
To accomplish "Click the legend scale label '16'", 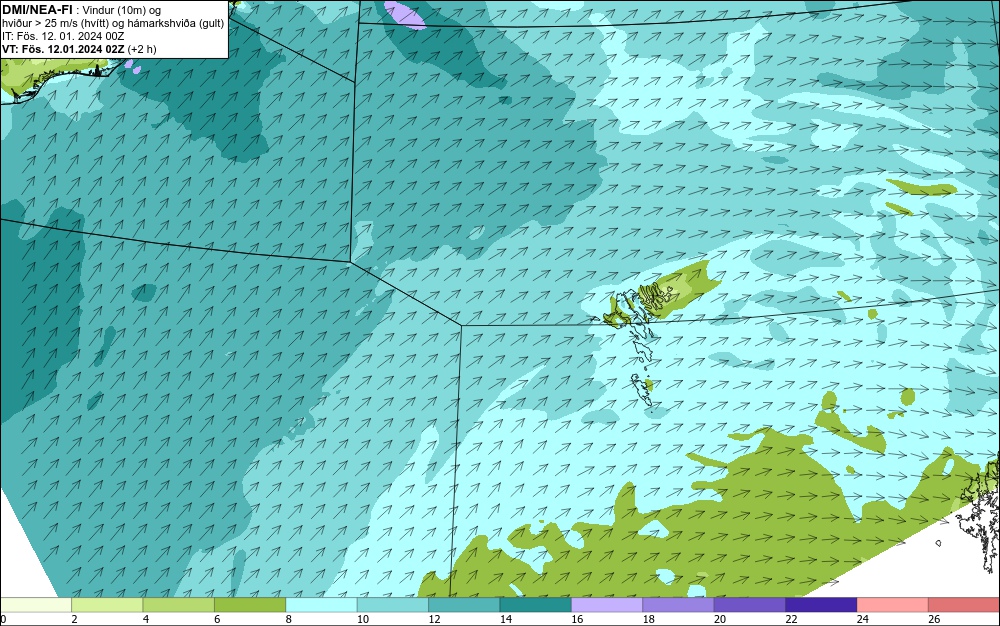I will coord(577,619).
